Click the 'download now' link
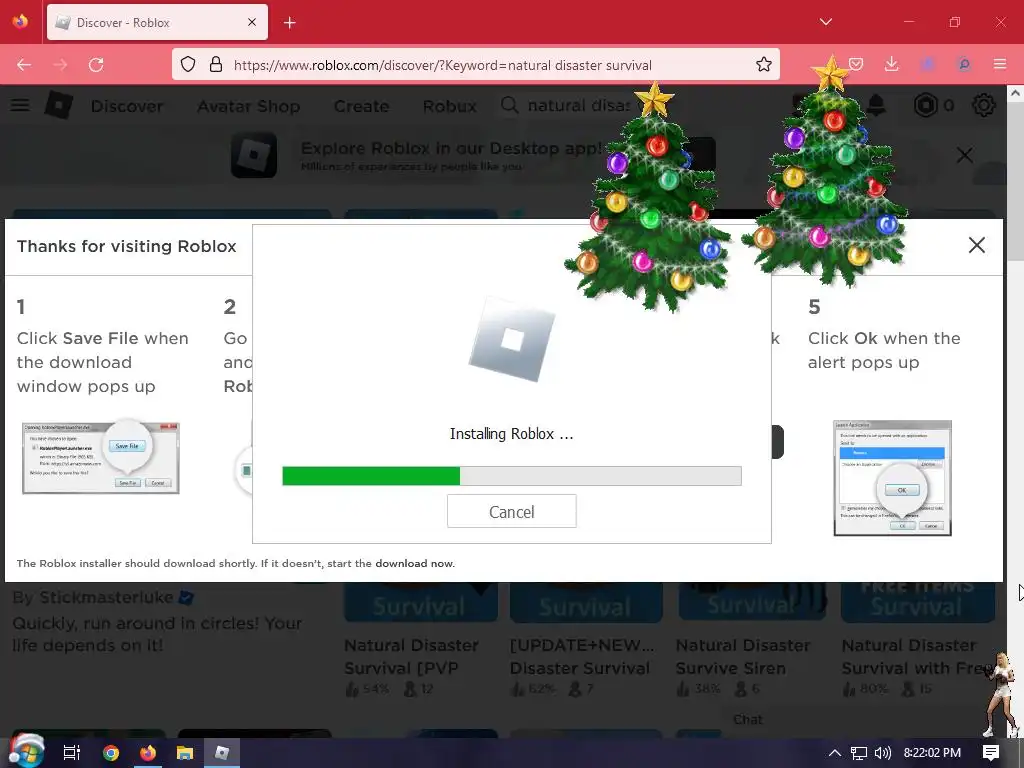This screenshot has width=1024, height=768. click(415, 563)
